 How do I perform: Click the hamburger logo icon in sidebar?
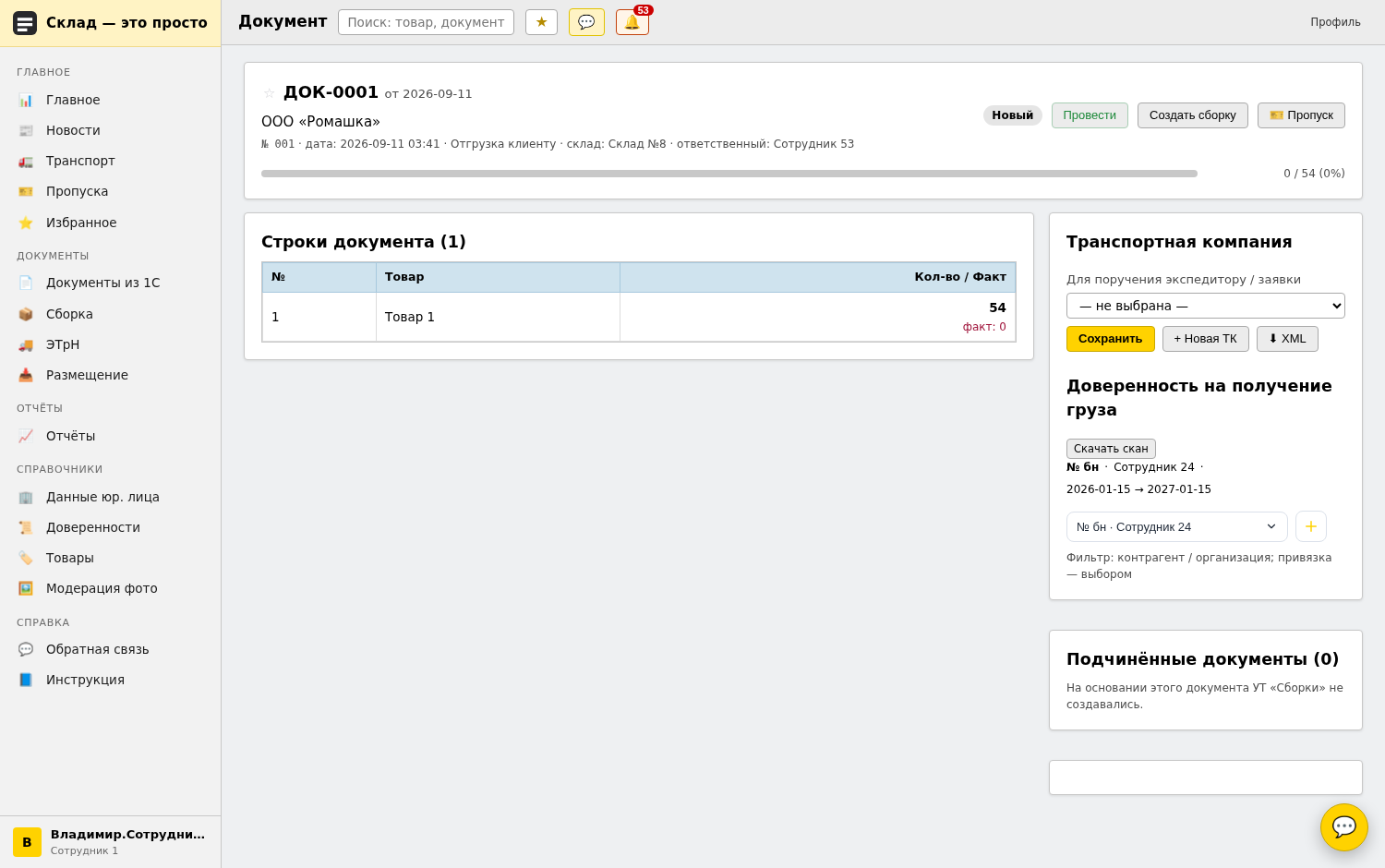(x=25, y=23)
